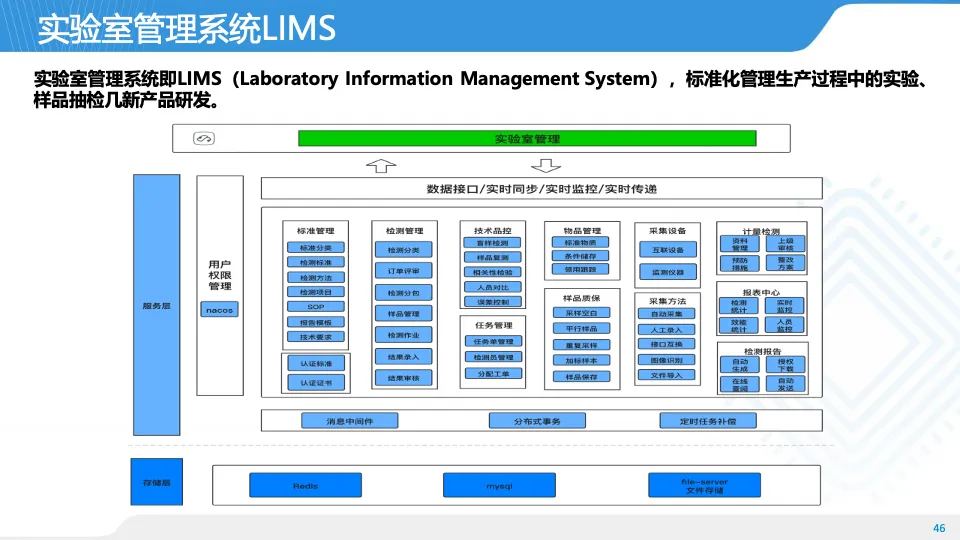This screenshot has height=540, width=960.
Task: Click the 加标样本 box
Action: pyautogui.click(x=581, y=361)
